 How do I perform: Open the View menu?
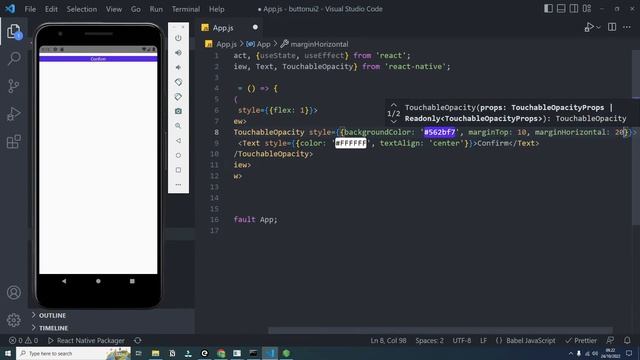pos(114,9)
